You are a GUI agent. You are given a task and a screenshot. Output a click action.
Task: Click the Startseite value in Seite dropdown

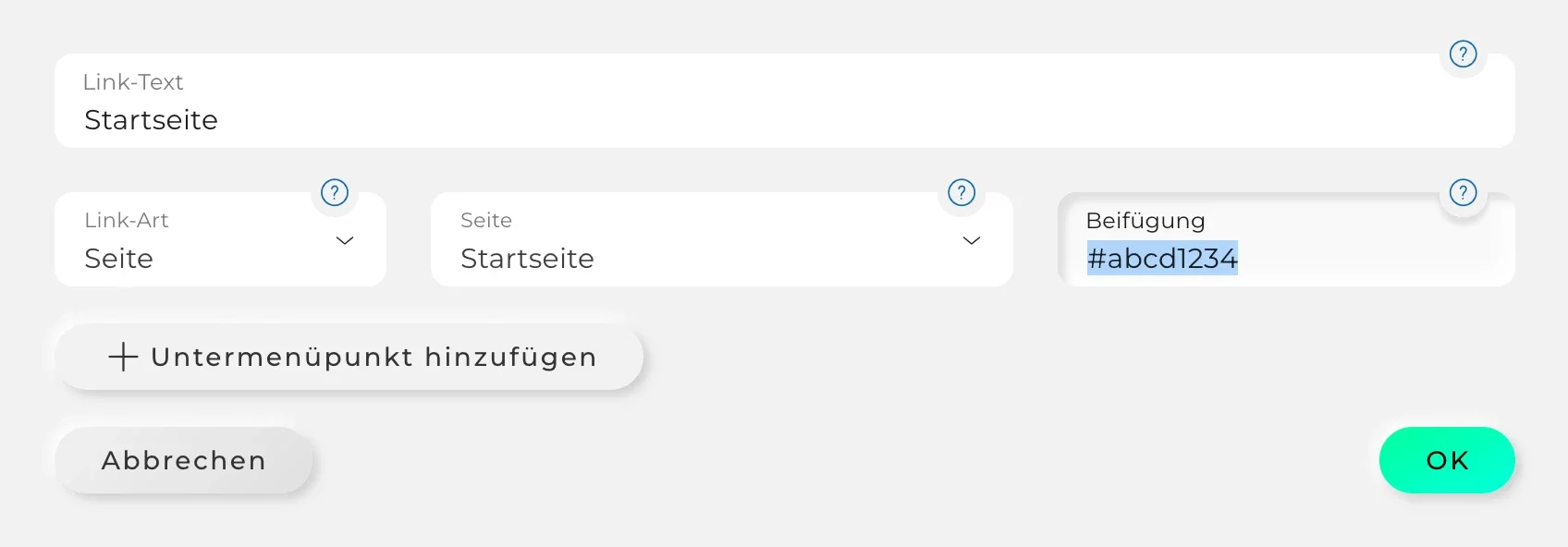coord(527,259)
